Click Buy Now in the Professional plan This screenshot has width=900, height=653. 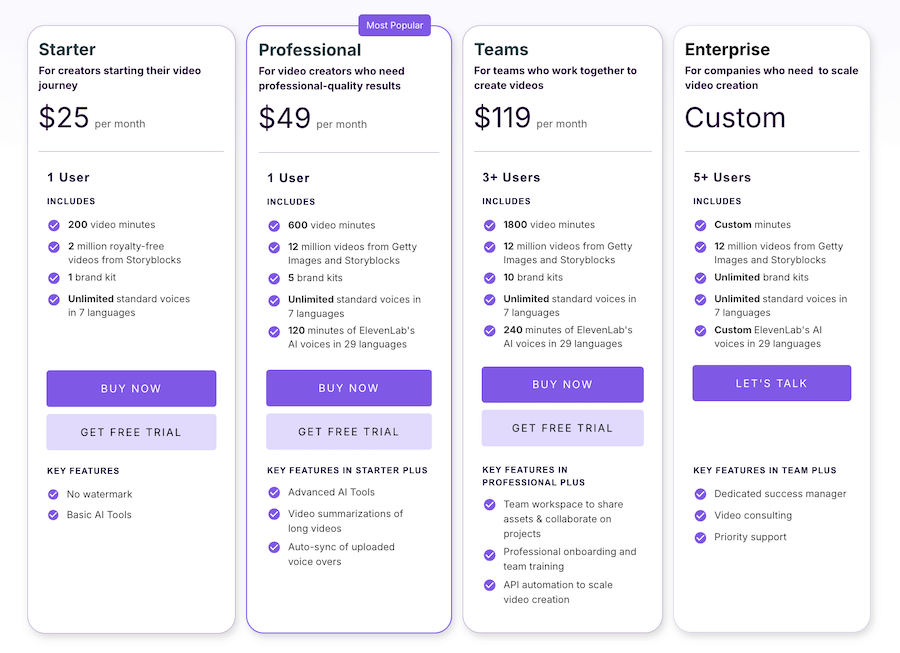348,388
